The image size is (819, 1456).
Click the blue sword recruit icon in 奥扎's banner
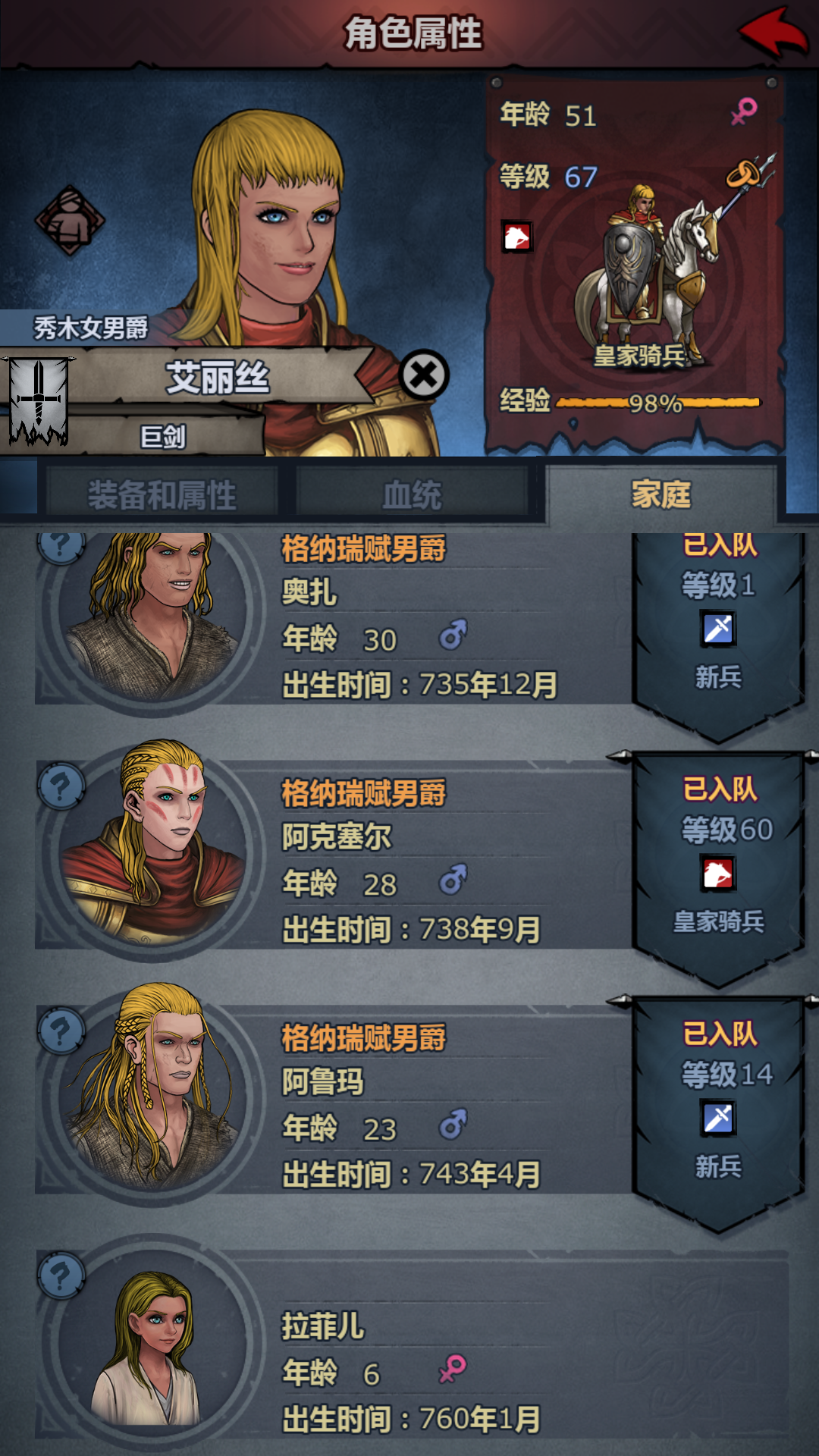(x=718, y=629)
